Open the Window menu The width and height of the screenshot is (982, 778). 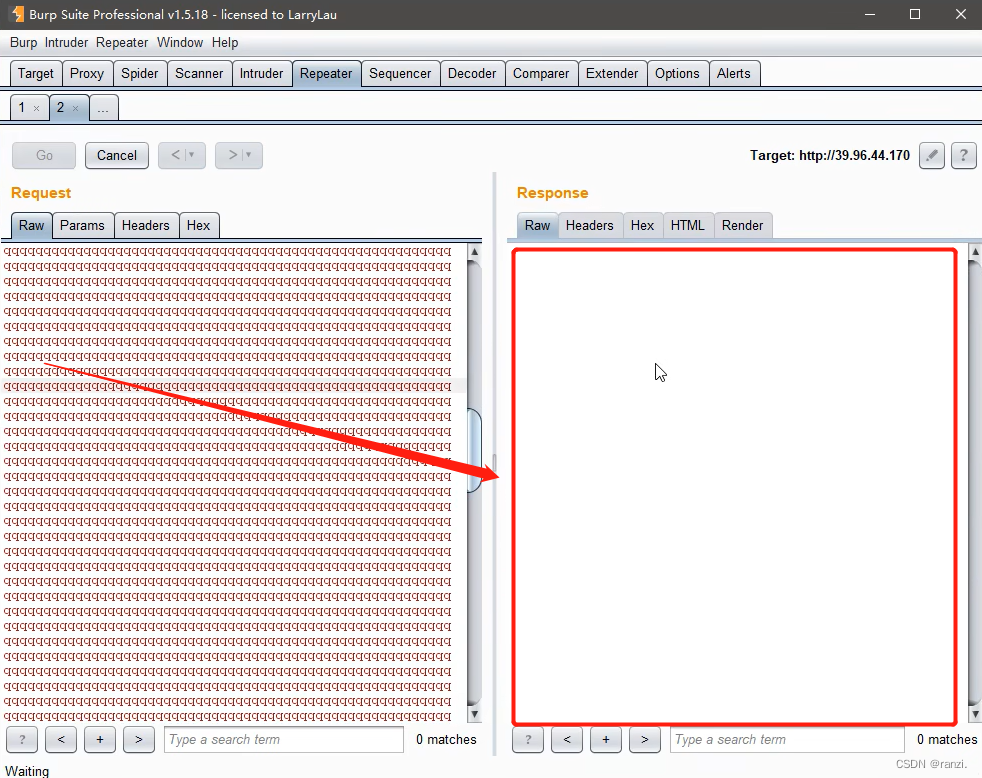coord(180,43)
